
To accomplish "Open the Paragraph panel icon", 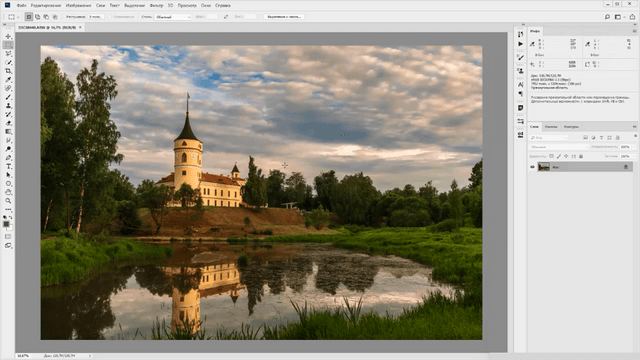I will coord(520,94).
